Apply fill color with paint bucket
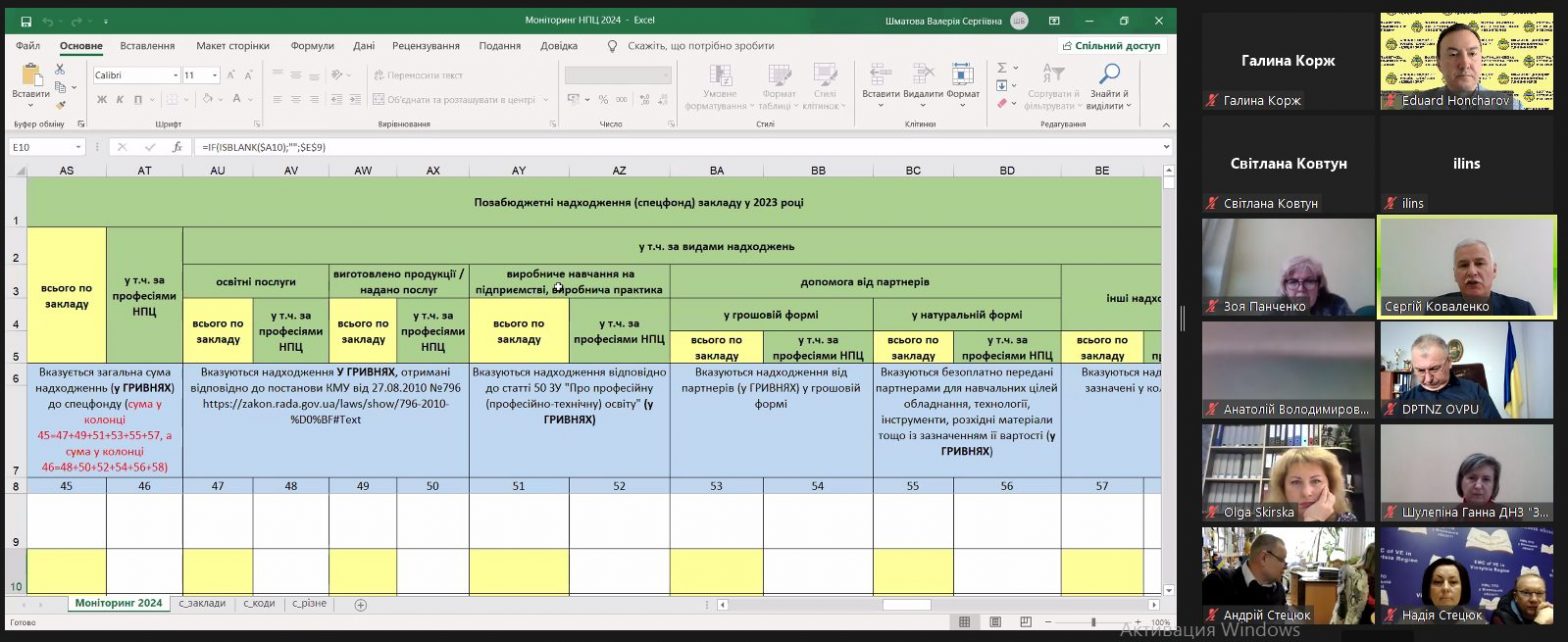The height and width of the screenshot is (642, 1568). (205, 99)
